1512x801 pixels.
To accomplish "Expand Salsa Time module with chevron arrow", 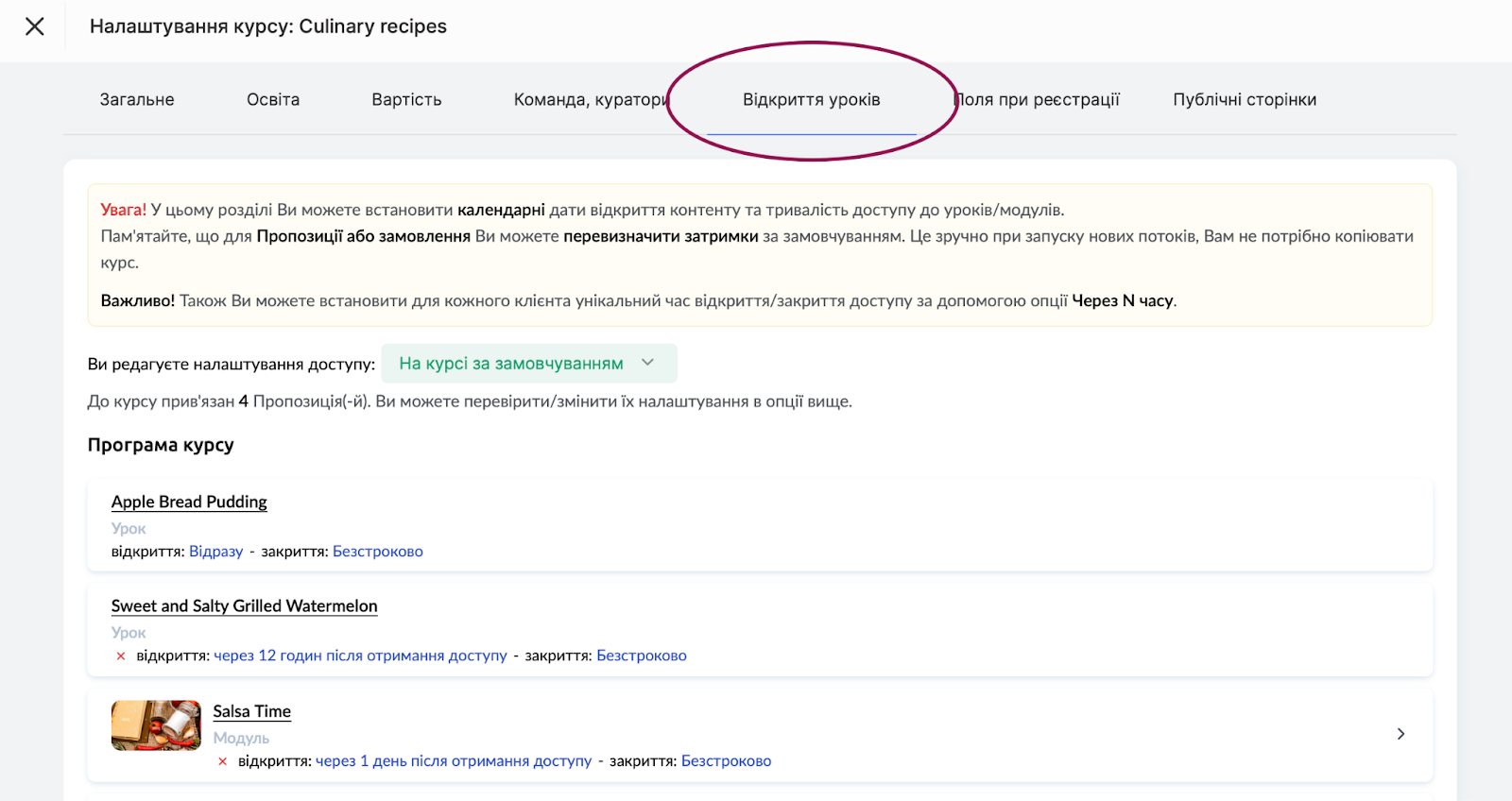I will pyautogui.click(x=1400, y=734).
